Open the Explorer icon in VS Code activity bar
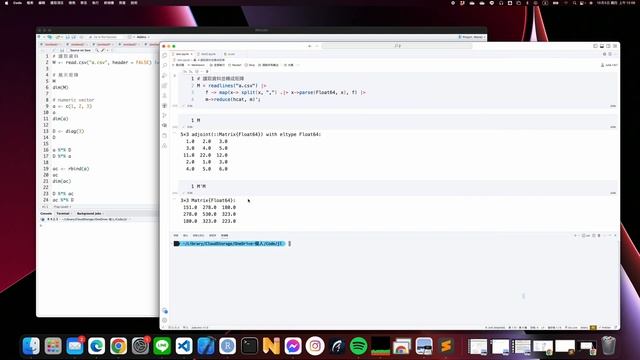The width and height of the screenshot is (640, 360). [165, 56]
